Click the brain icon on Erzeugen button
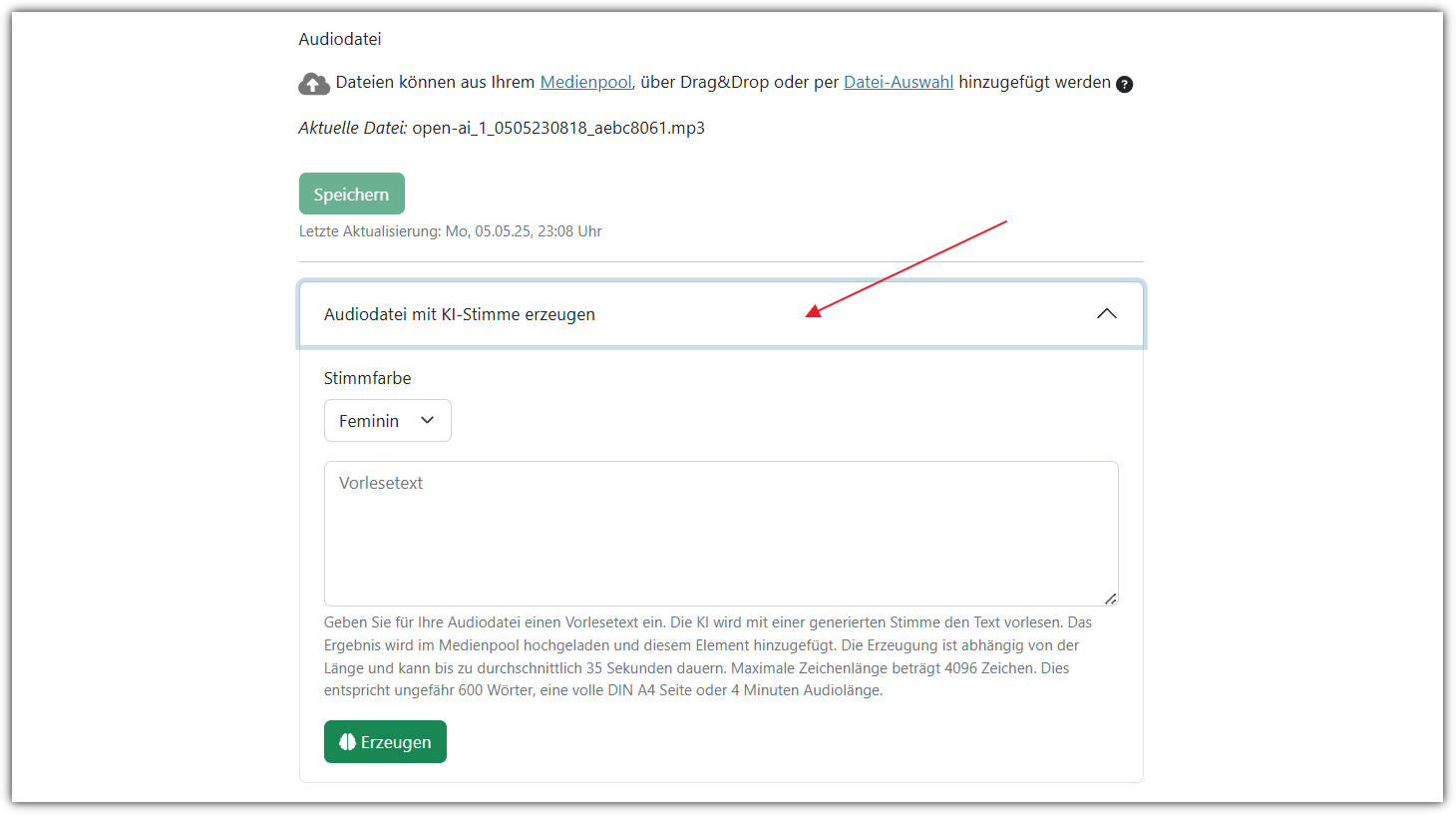Image resolution: width=1456 pixels, height=815 pixels. pyautogui.click(x=347, y=742)
